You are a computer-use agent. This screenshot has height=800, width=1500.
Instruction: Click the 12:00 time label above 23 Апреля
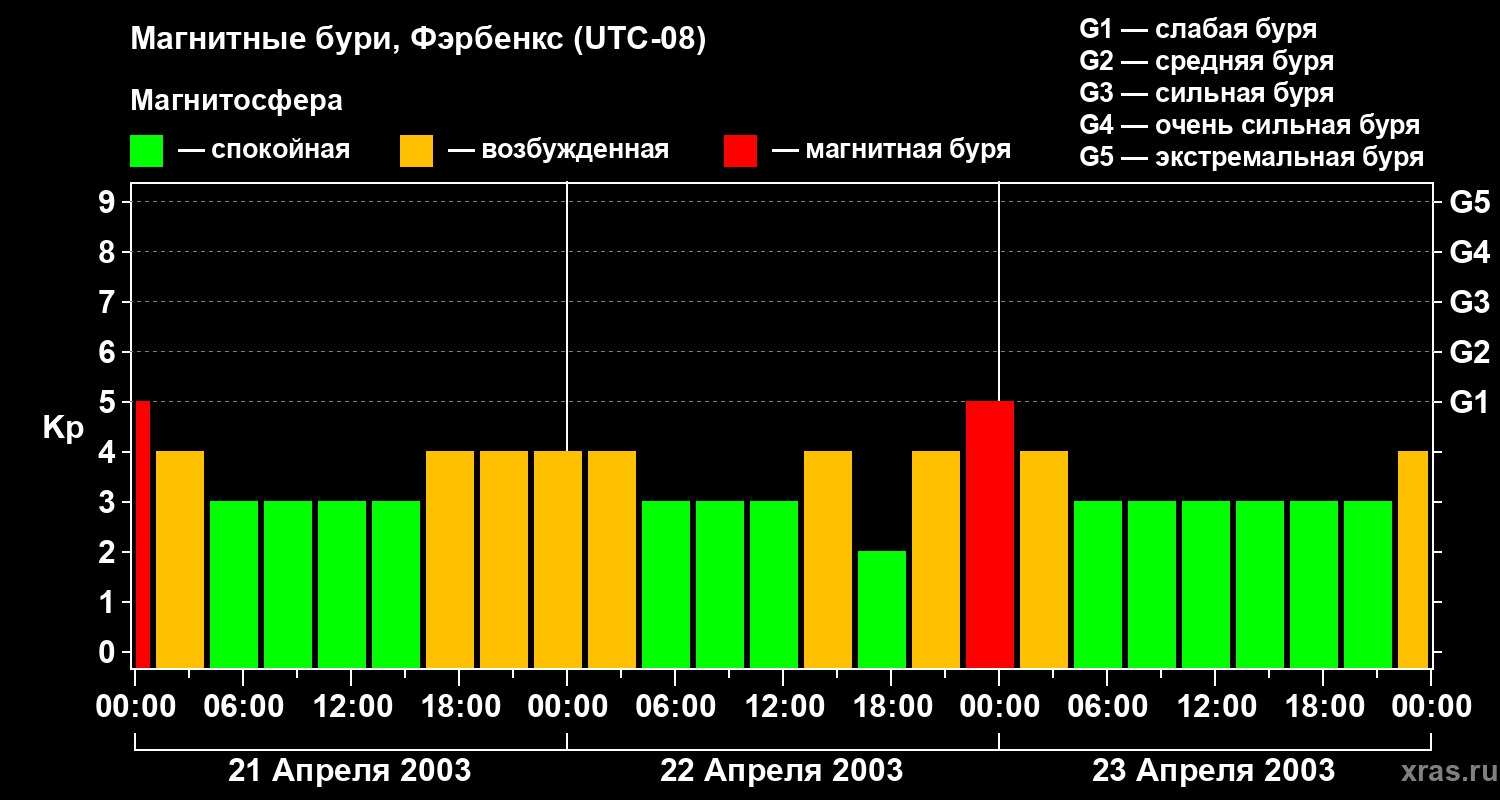coord(1215,707)
